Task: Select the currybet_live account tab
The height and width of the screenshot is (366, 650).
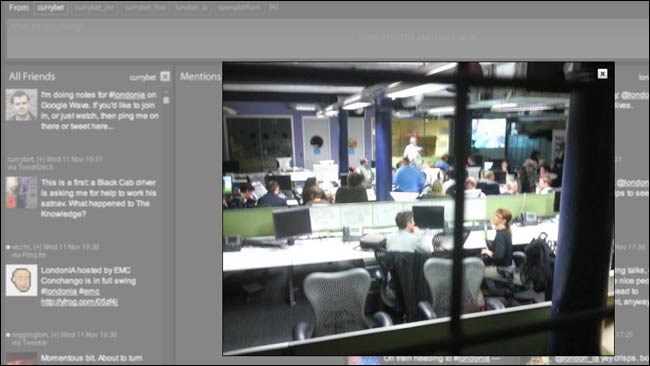Action: pos(145,8)
